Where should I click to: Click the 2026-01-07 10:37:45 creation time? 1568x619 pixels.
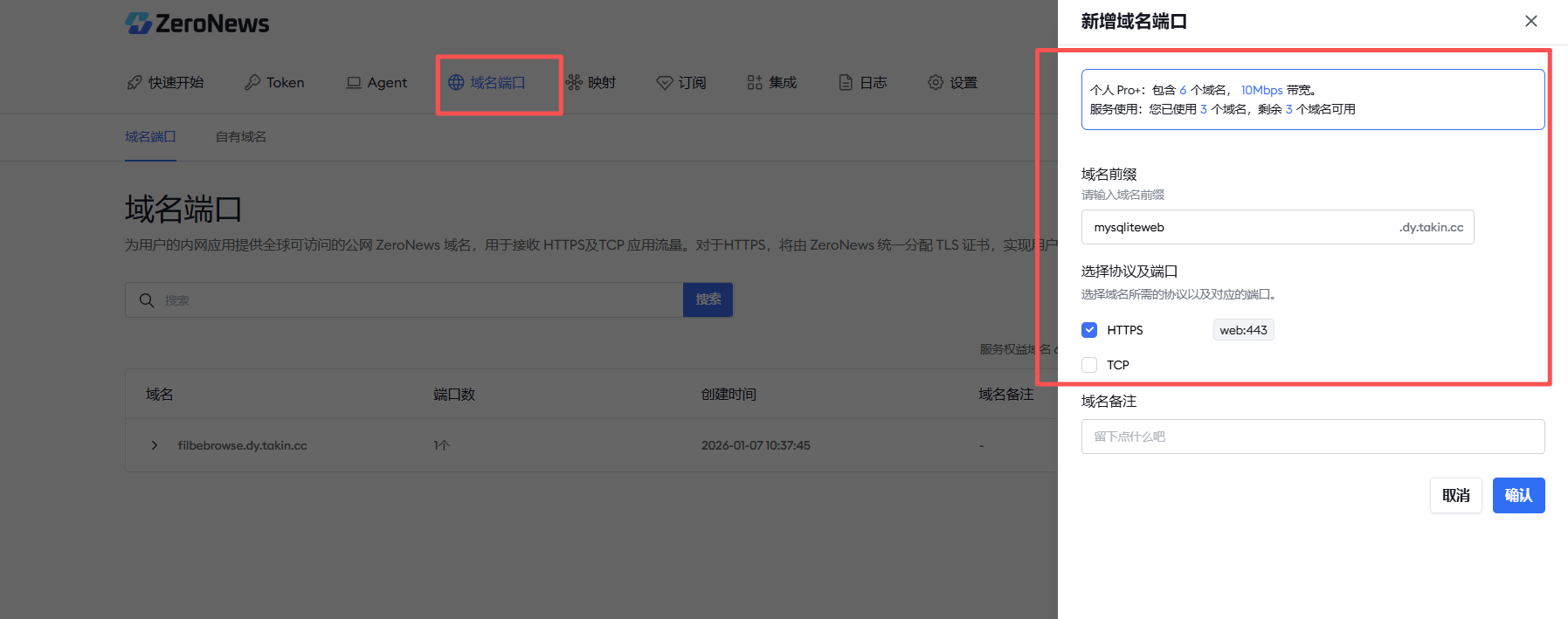tap(756, 445)
